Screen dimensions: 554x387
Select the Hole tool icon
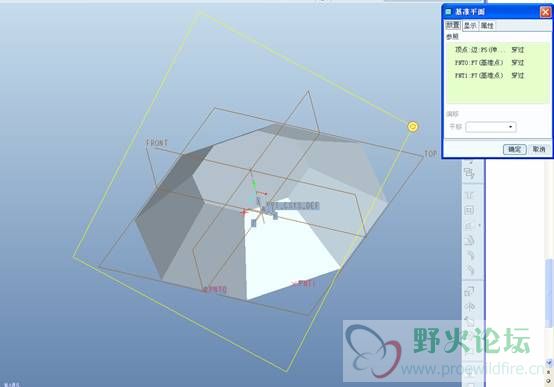(x=469, y=195)
